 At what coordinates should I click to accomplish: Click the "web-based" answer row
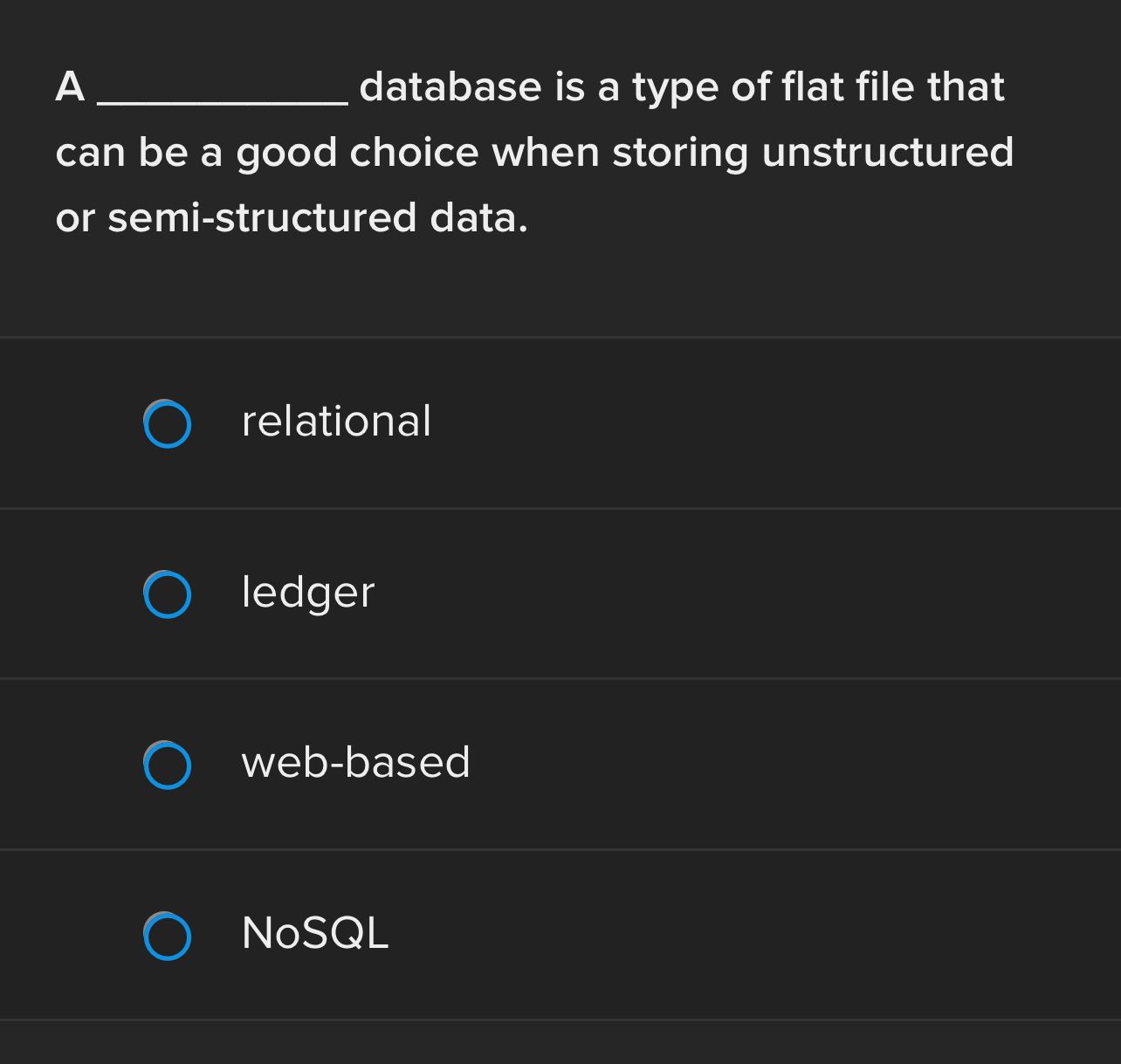click(x=560, y=765)
